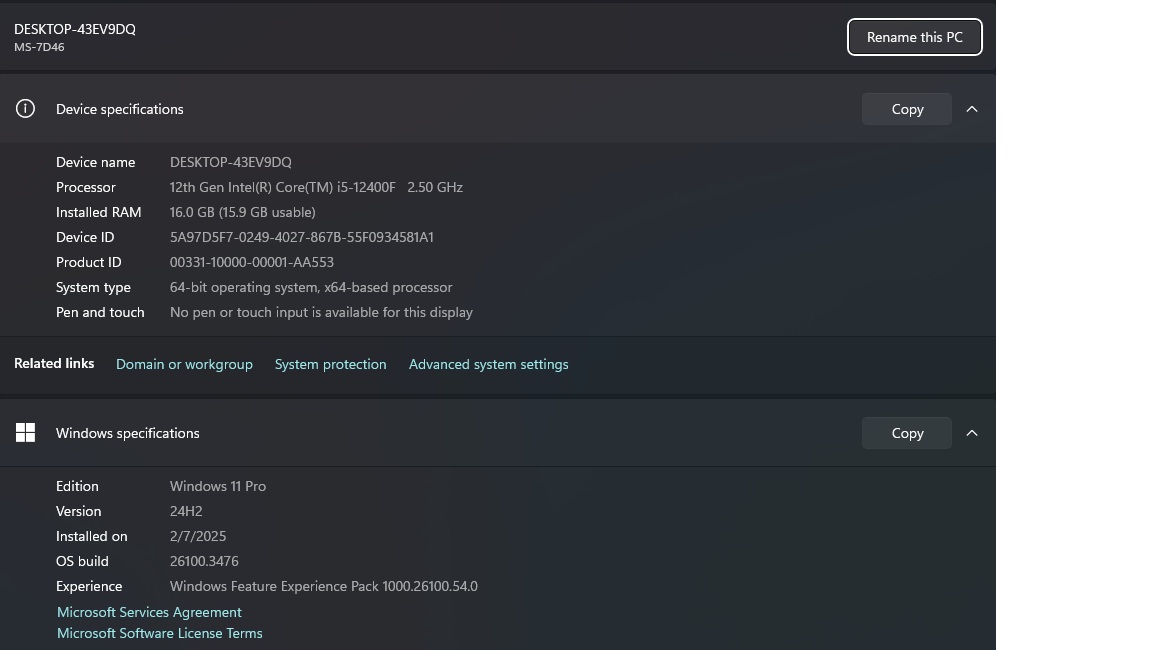Open Advanced system settings link
This screenshot has height=650, width=1152.
(x=488, y=364)
